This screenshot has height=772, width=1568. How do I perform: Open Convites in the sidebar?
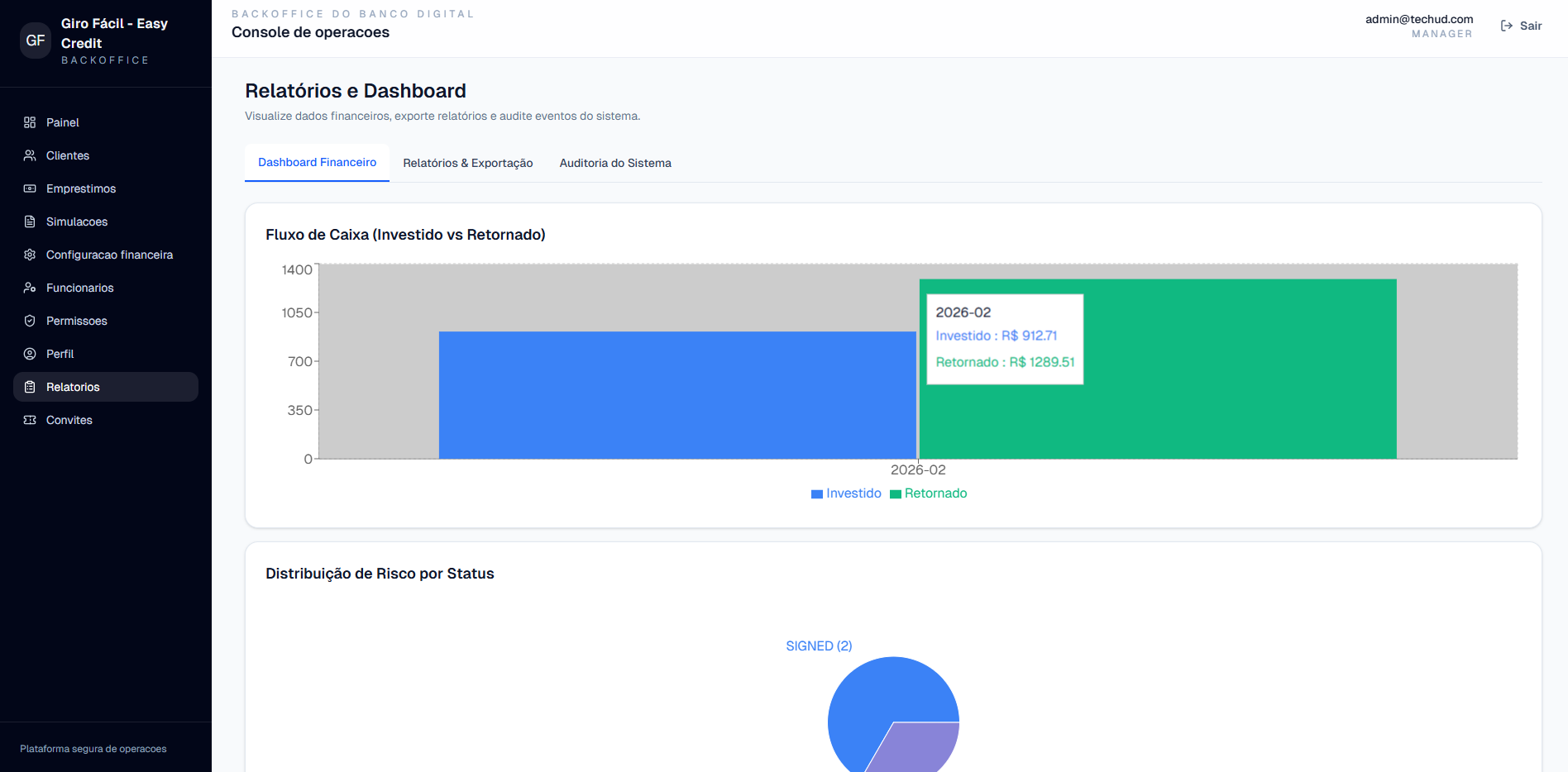(106, 420)
